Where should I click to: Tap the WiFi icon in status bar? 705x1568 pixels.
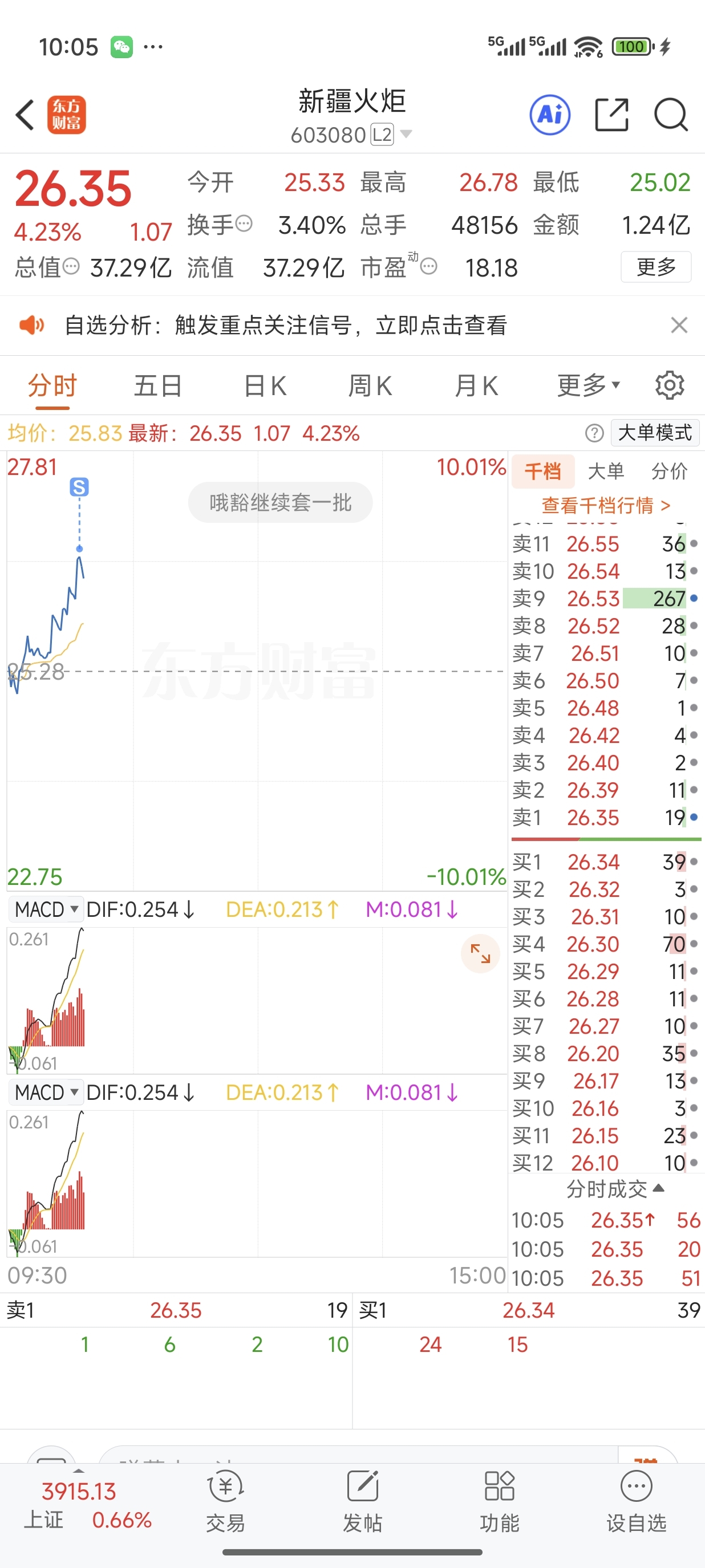coord(588,46)
